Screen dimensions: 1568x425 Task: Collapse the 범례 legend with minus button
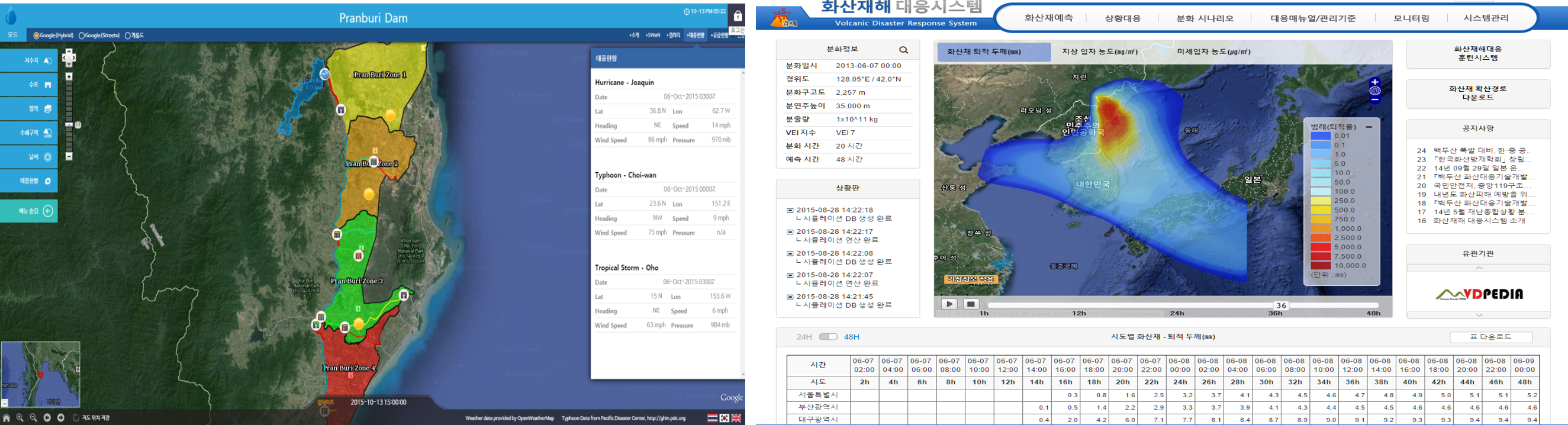[1369, 127]
